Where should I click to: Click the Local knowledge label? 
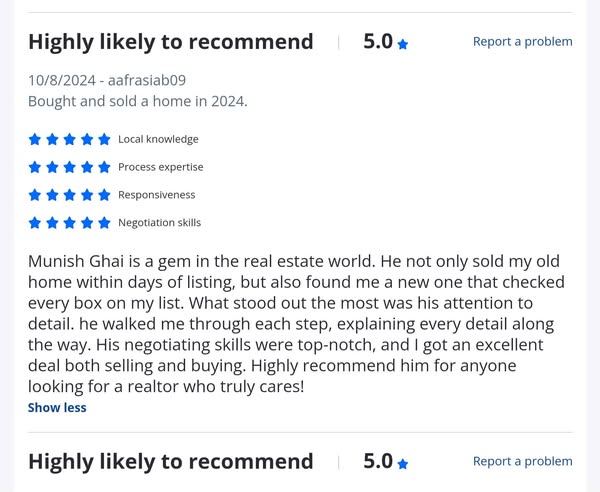point(158,139)
